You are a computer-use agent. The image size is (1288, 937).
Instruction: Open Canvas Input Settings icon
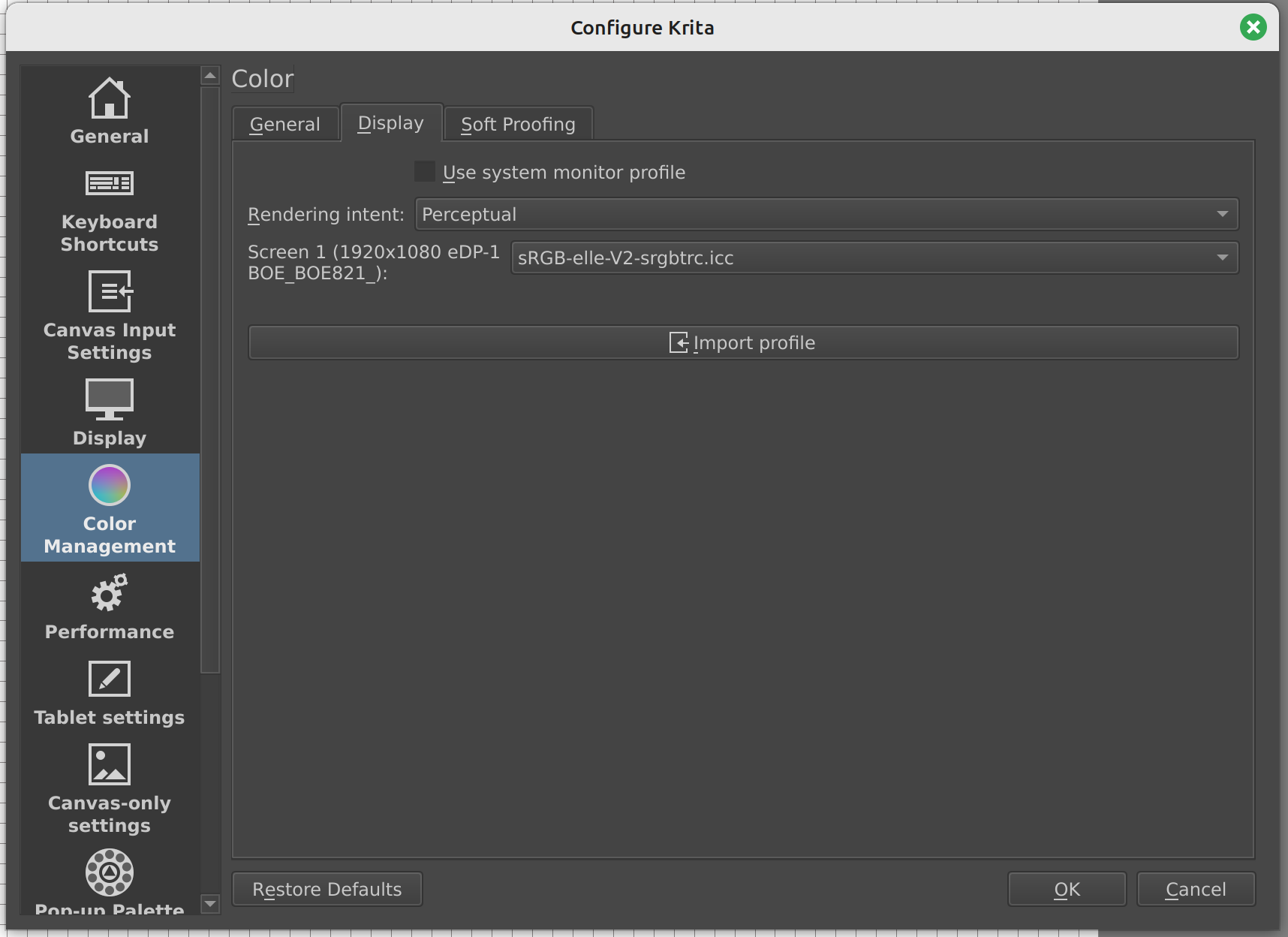click(110, 292)
